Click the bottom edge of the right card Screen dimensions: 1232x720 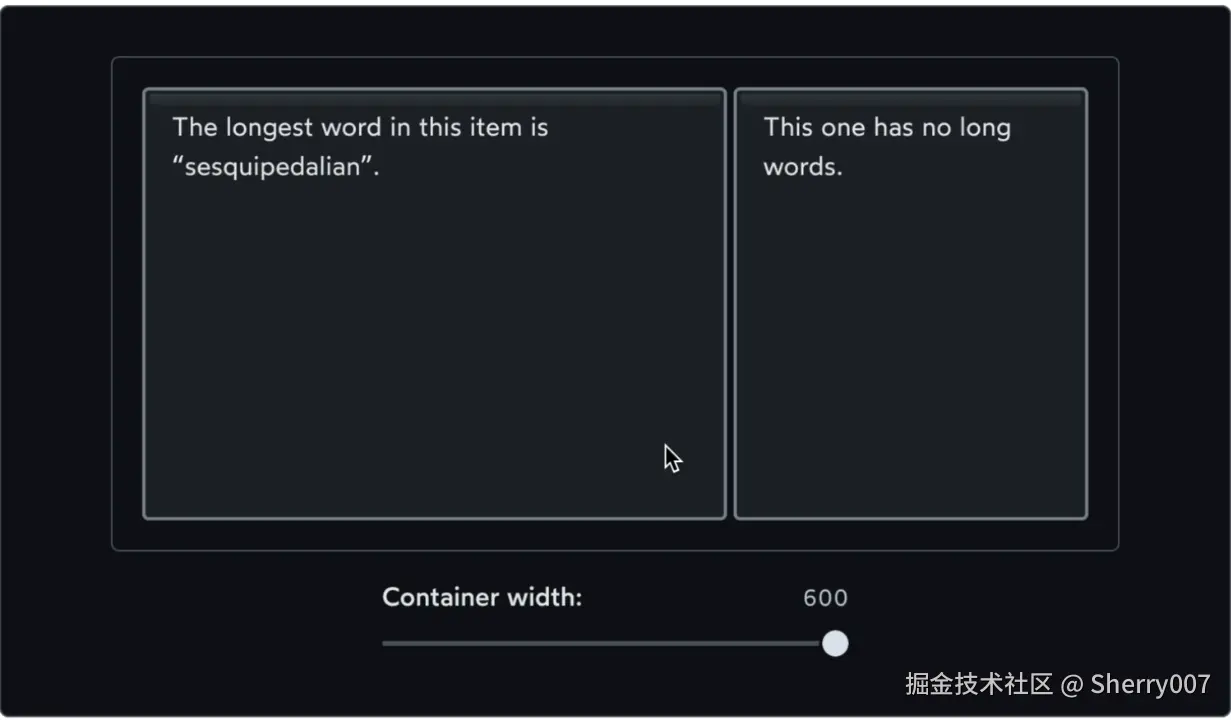coord(910,517)
